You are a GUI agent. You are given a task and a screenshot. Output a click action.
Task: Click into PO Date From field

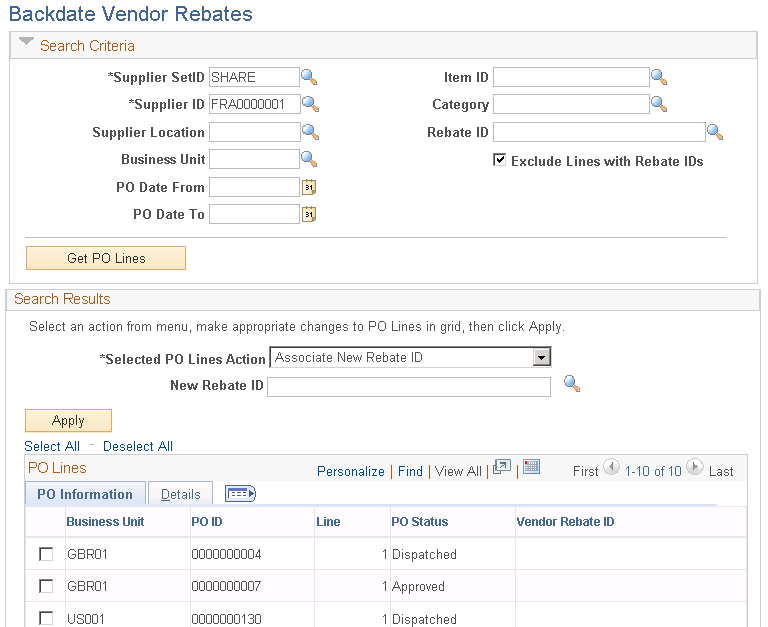(254, 187)
